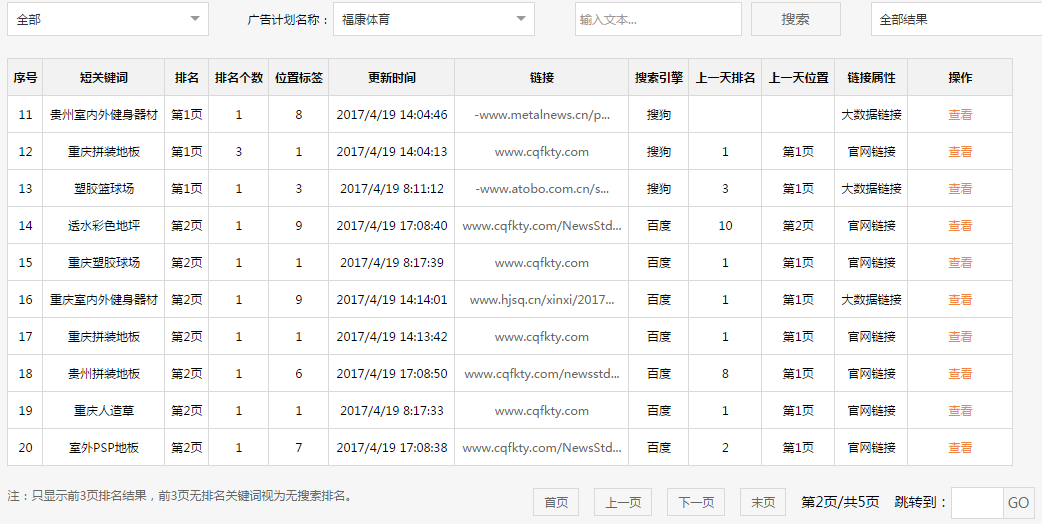Select keyword 重庆人造草
Viewport: 1042px width, 524px height.
pos(104,410)
